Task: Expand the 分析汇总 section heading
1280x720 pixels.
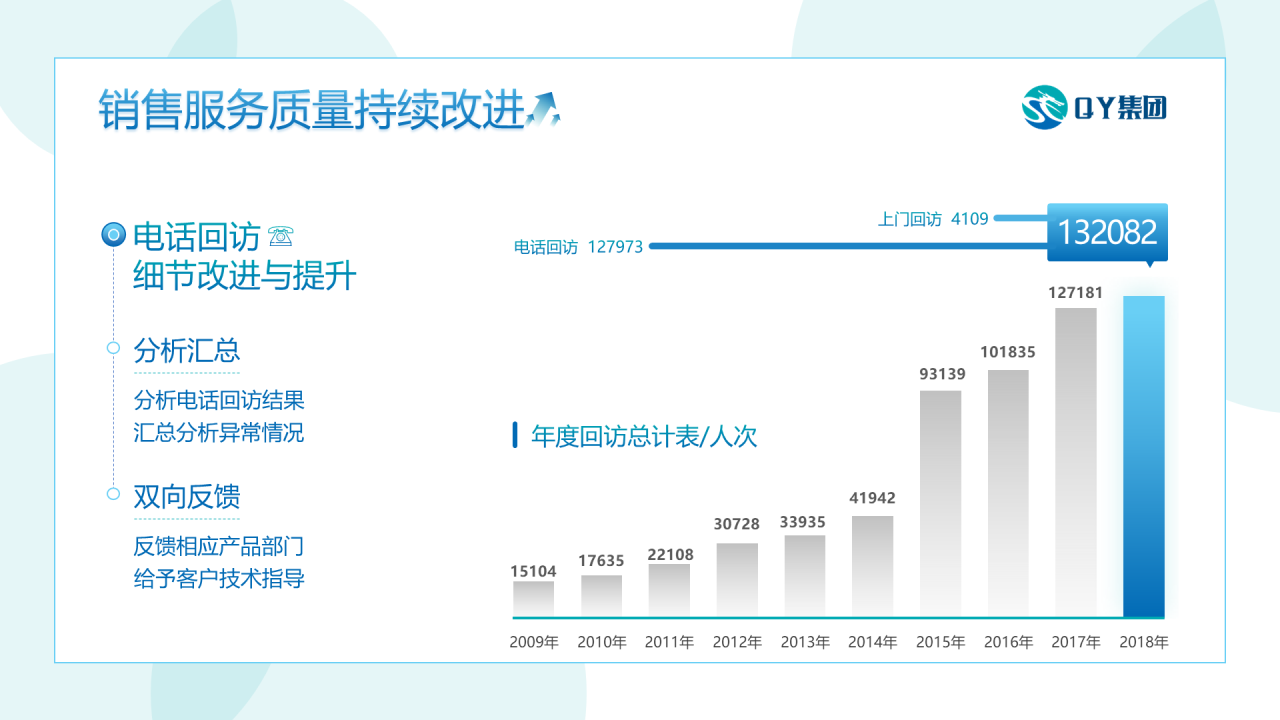Action: [x=186, y=350]
